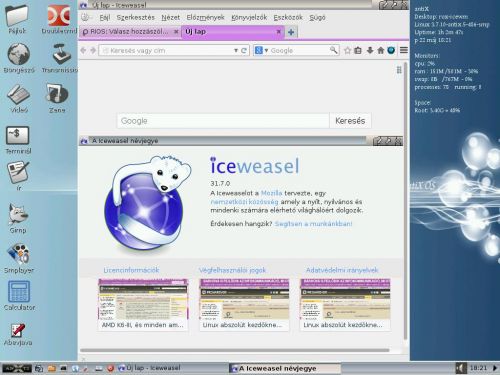Bookmark this page with the star icon
Screen dimensions: 500x375
tap(347, 50)
